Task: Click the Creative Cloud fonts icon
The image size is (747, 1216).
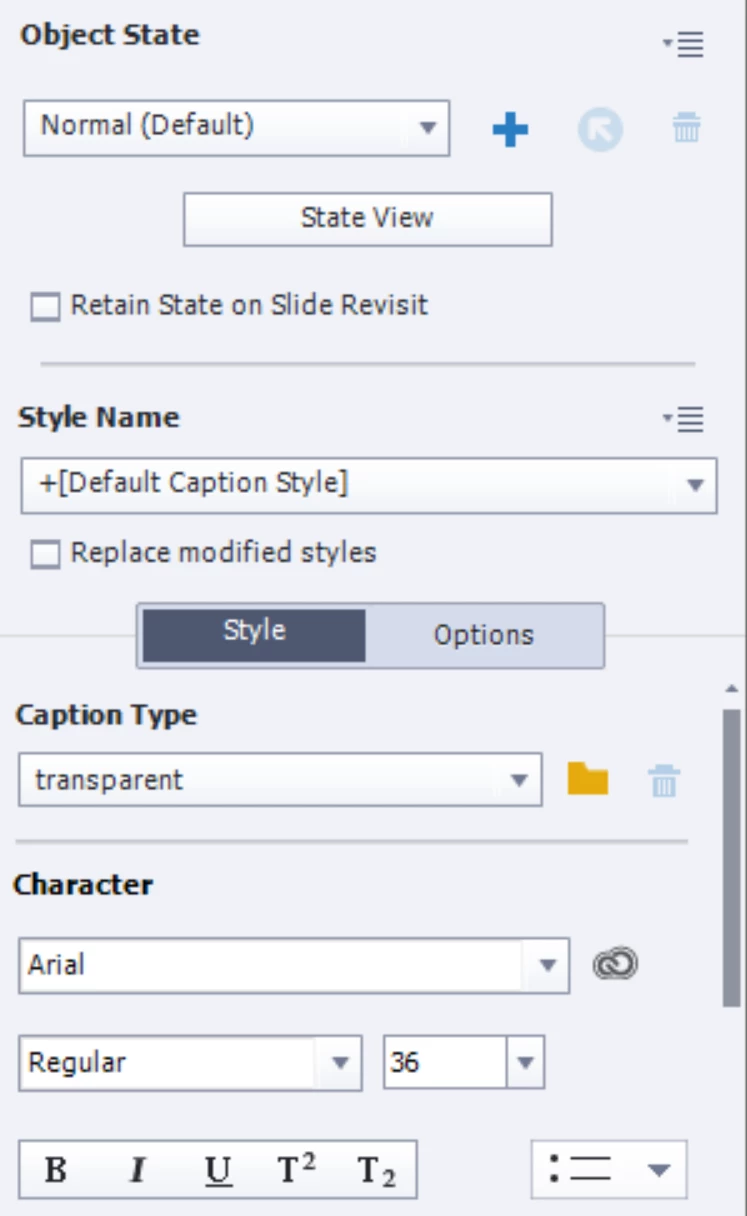Action: click(x=615, y=964)
